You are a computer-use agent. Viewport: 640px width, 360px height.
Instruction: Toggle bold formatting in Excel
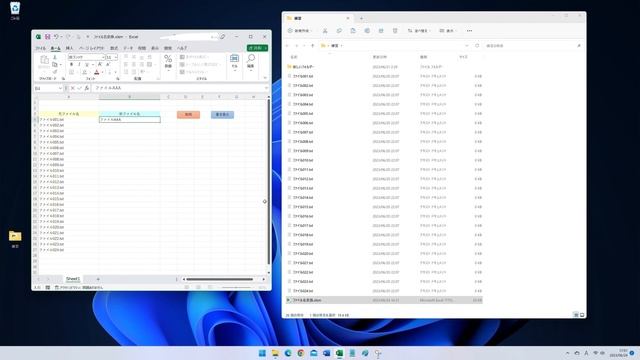click(x=71, y=64)
